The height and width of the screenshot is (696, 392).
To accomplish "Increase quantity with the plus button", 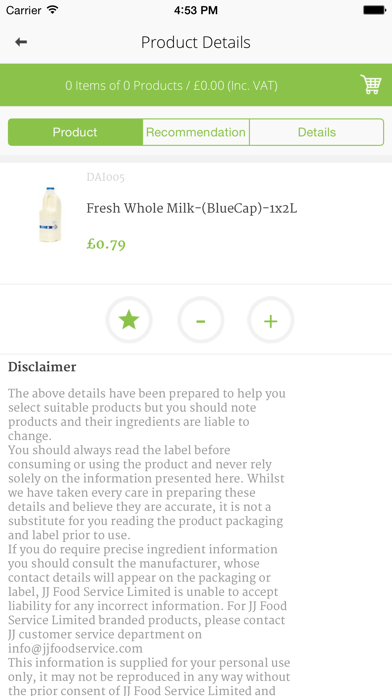I will pos(271,320).
